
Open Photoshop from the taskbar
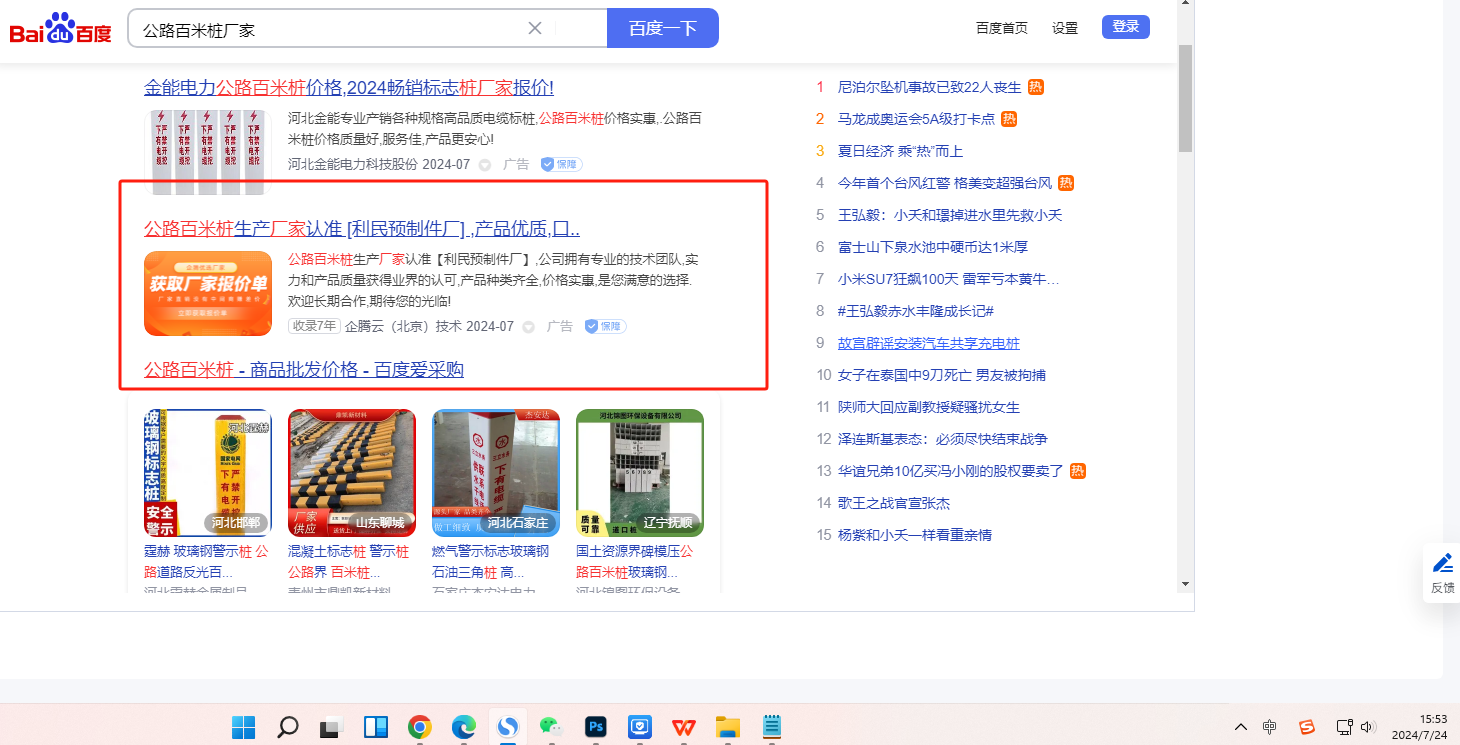[597, 727]
